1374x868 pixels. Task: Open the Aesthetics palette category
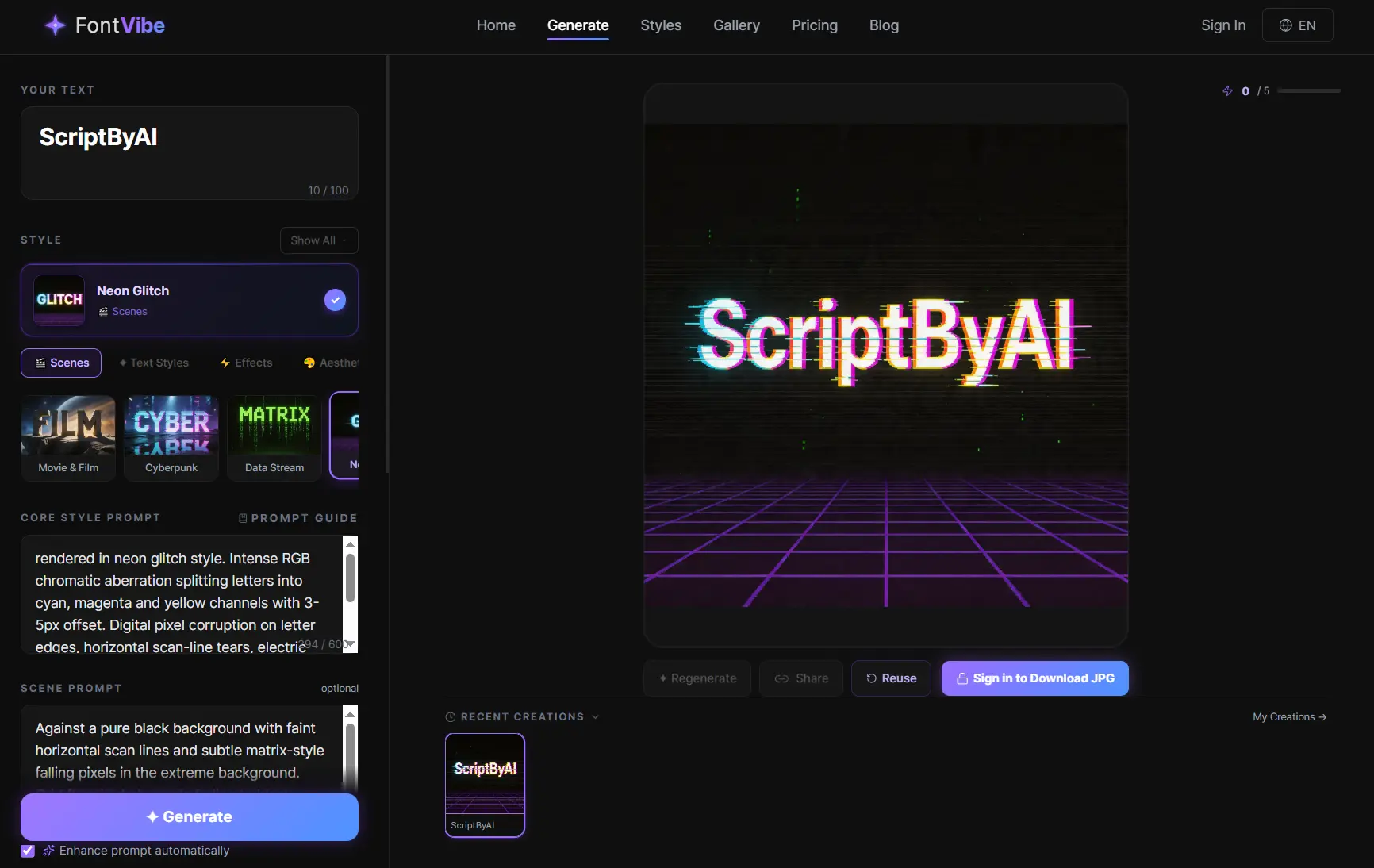332,363
